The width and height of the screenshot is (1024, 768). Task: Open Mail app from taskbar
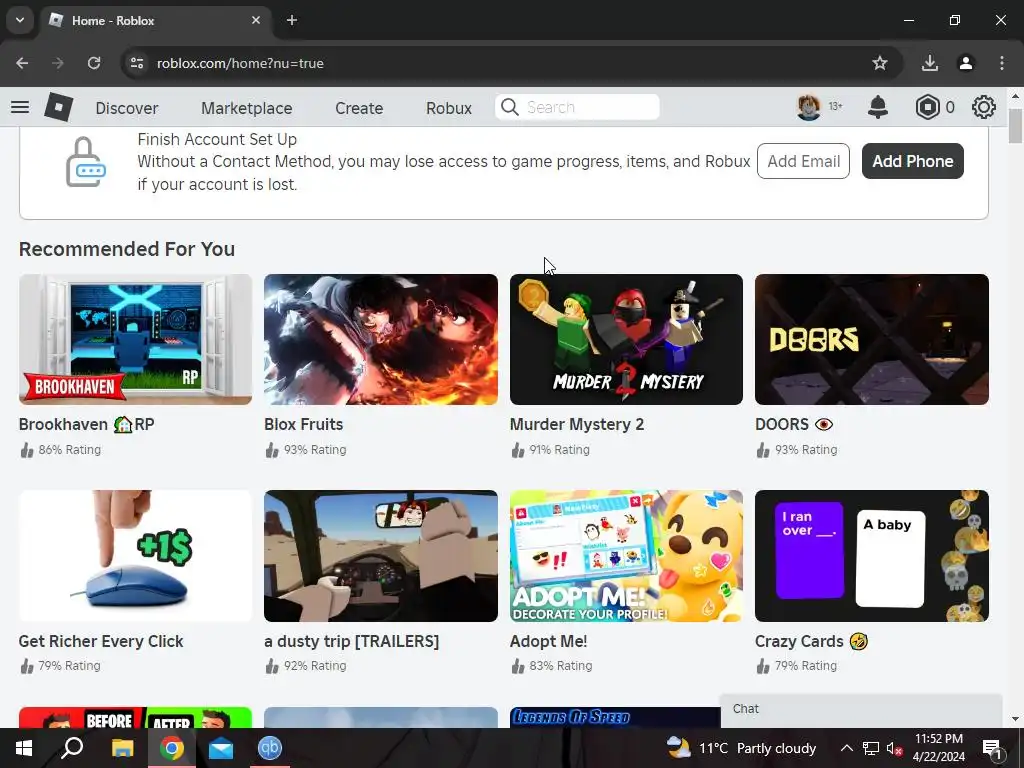point(221,748)
